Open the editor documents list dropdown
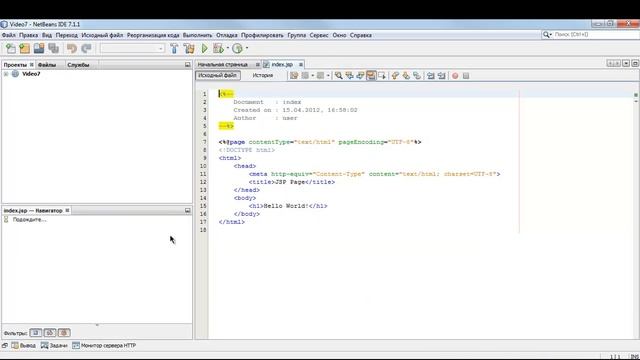This screenshot has height=360, width=640. point(626,64)
